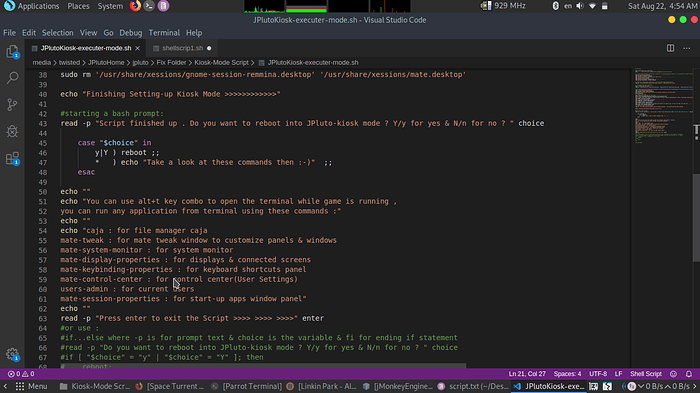Click the Split Editor icon
The width and height of the screenshot is (700, 393).
coord(671,48)
